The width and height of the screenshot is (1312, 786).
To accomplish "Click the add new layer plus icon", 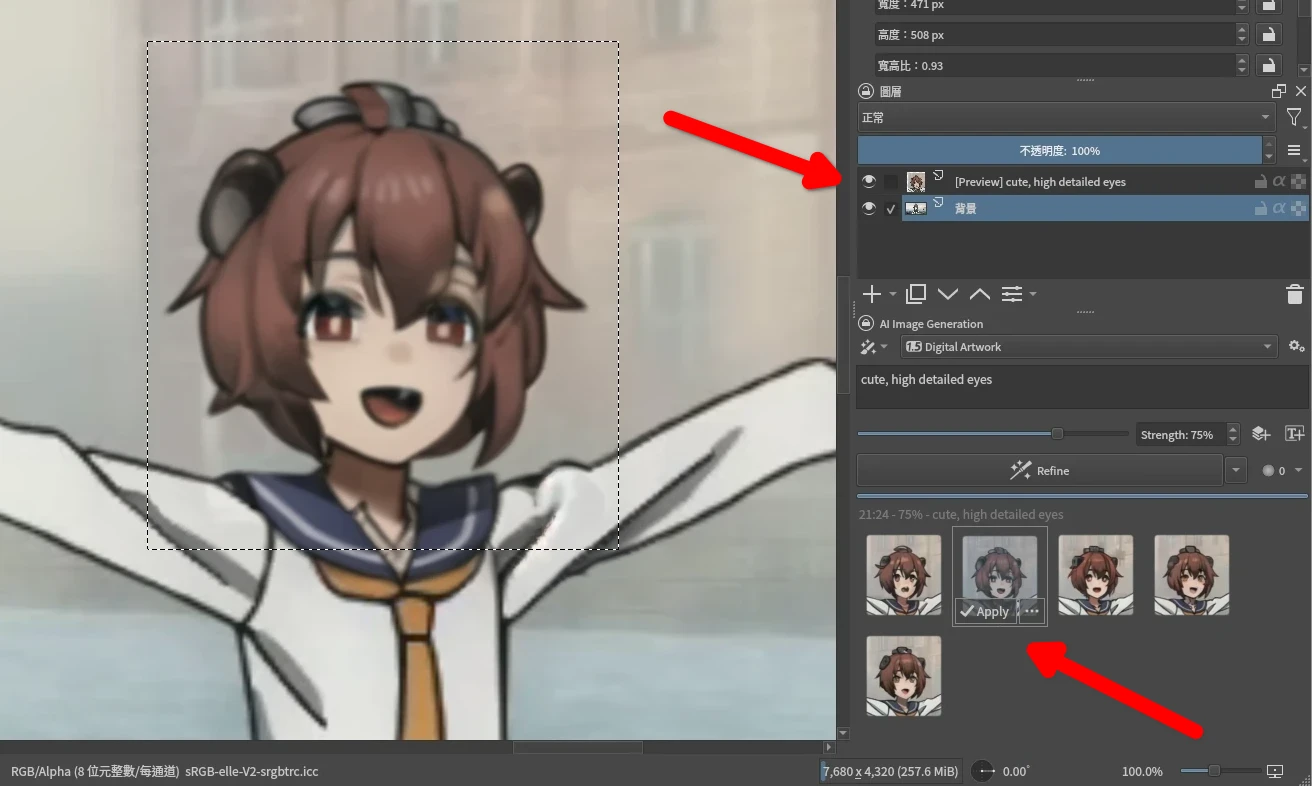I will [x=872, y=294].
